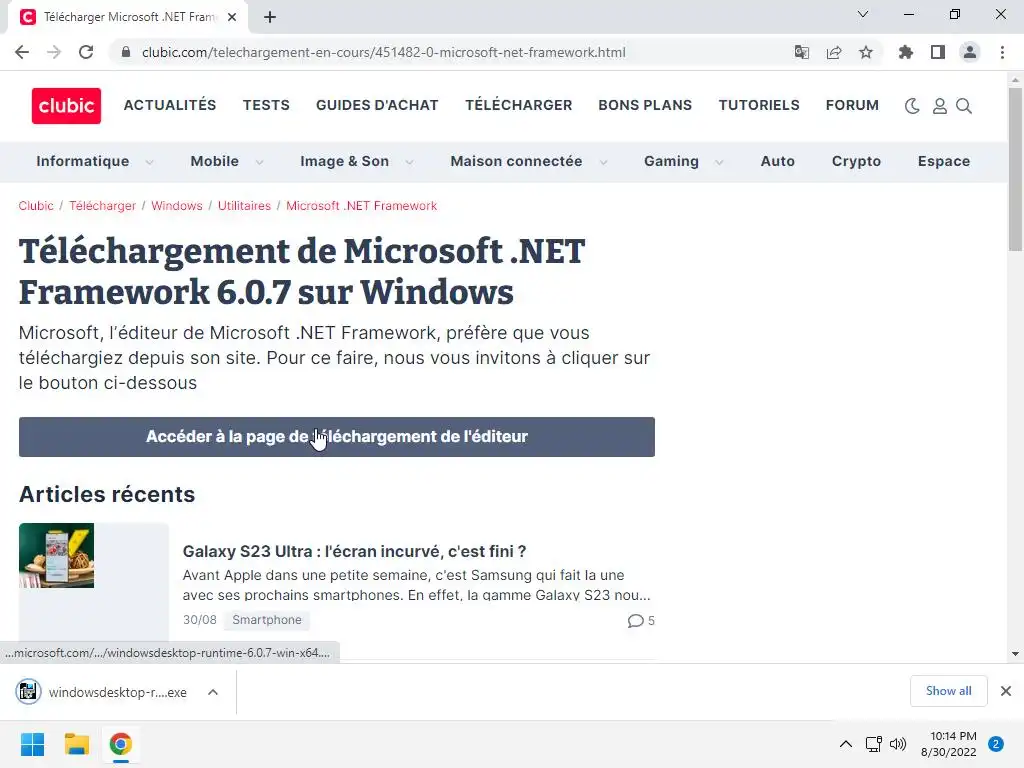Click the Utilitaires breadcrumb link
The width and height of the screenshot is (1024, 768).
coord(244,206)
